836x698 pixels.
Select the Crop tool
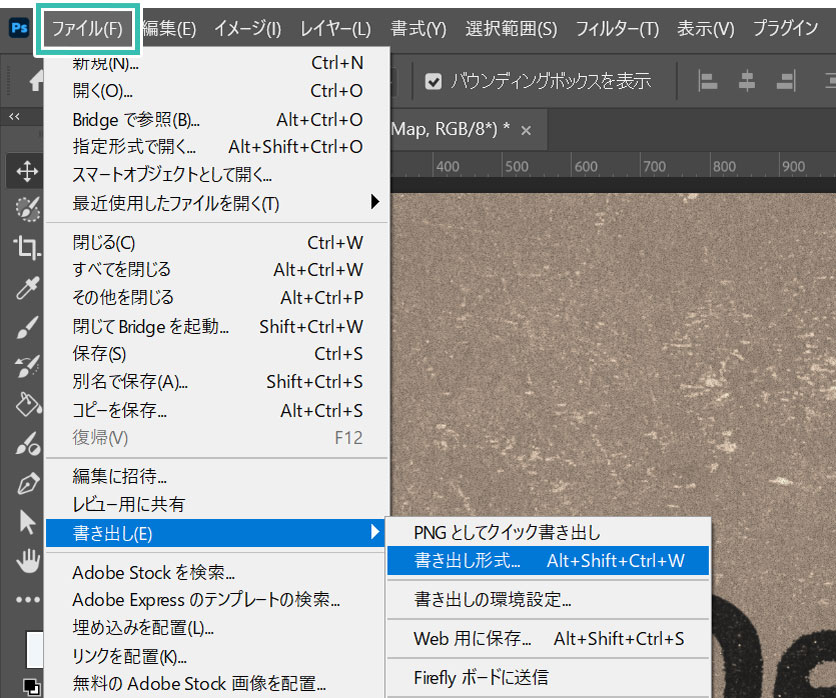[27, 247]
